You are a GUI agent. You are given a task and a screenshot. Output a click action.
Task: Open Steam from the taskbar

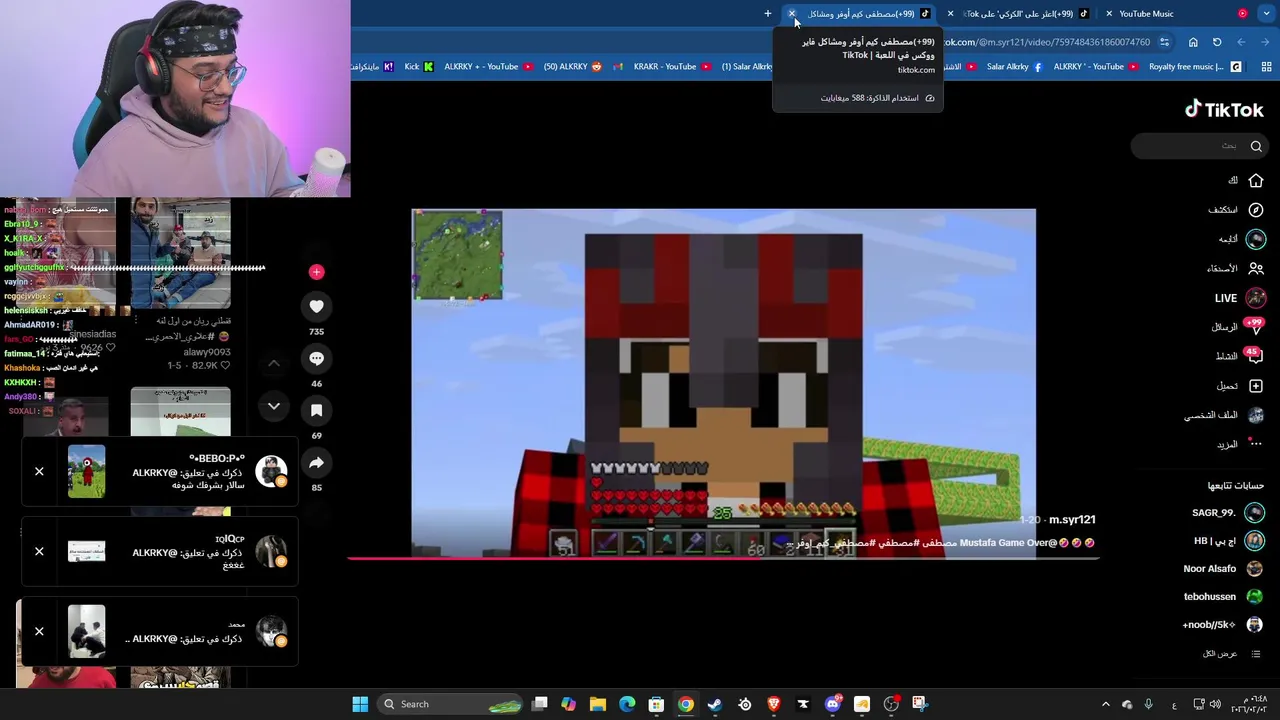click(x=715, y=704)
